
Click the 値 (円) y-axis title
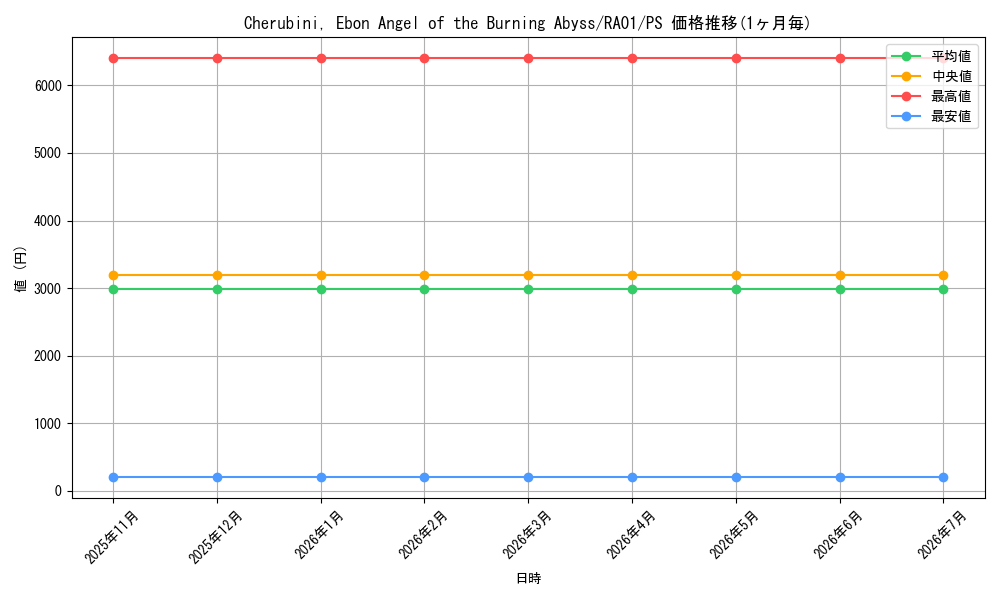20,268
